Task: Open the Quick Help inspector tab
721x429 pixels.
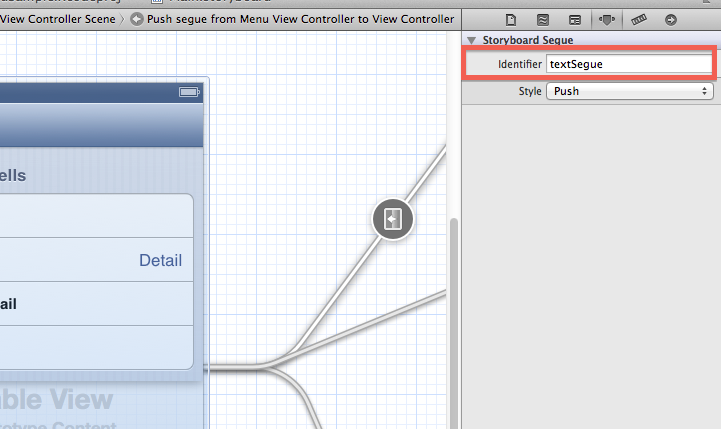Action: click(x=543, y=20)
